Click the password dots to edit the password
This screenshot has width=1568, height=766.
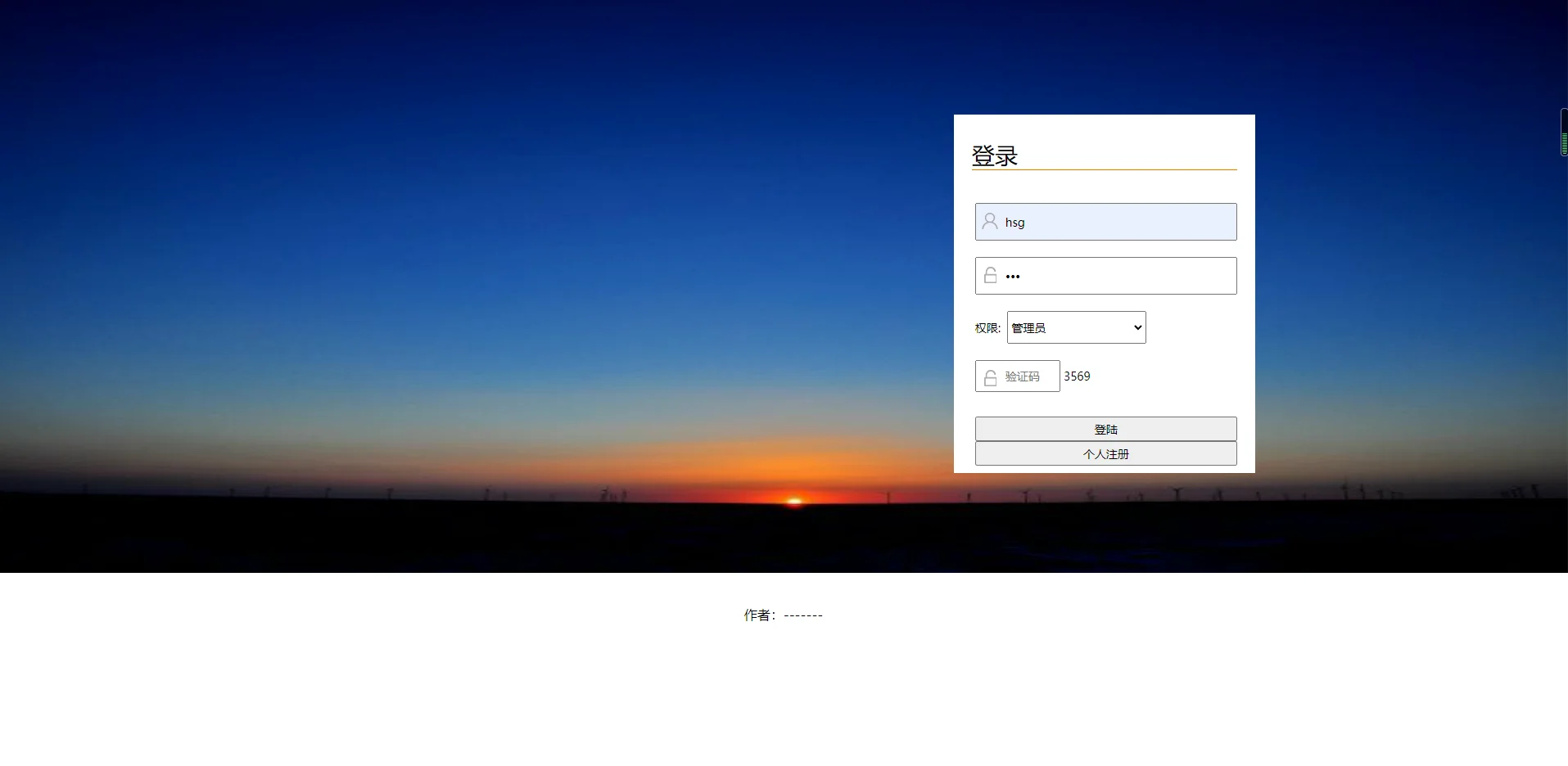pyautogui.click(x=1013, y=276)
